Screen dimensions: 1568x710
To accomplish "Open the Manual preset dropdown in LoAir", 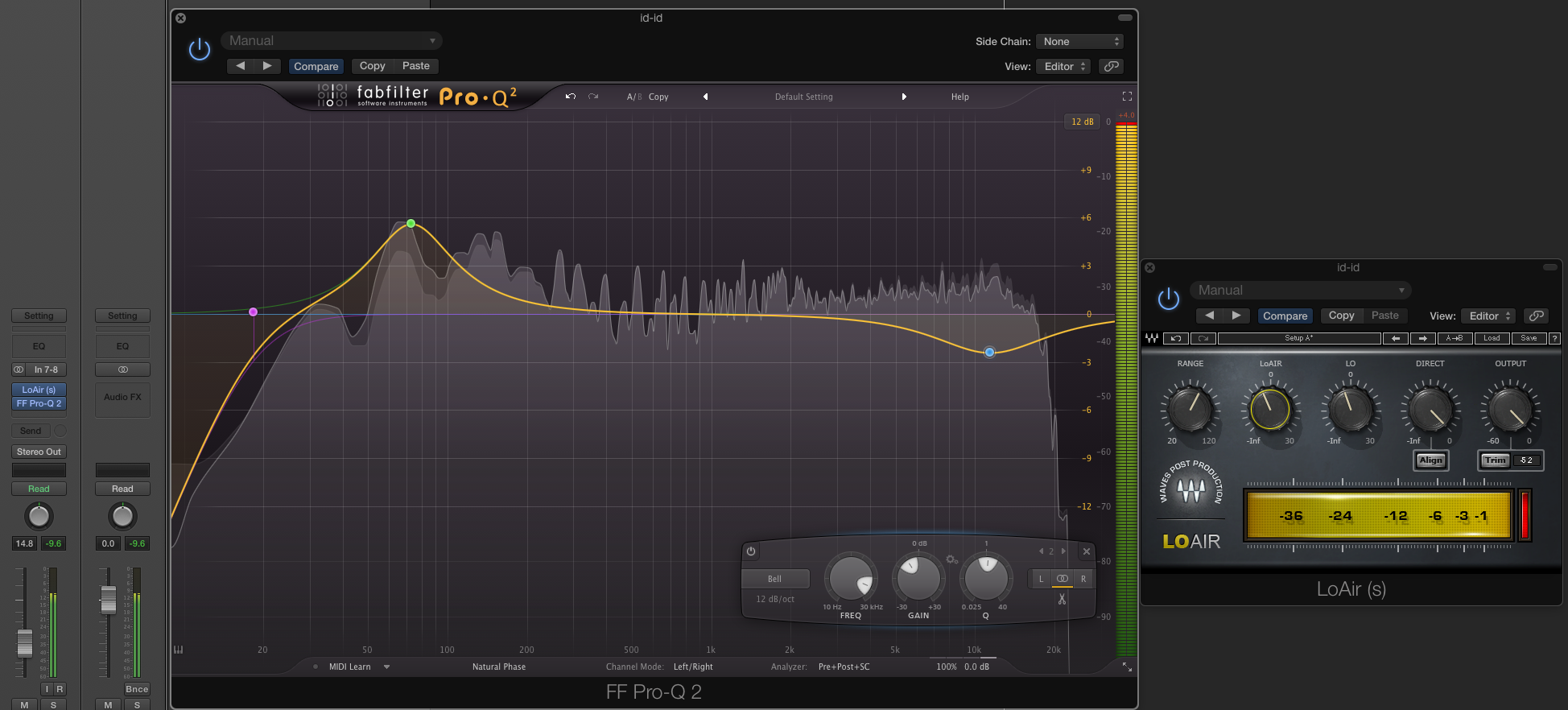I will tap(1301, 290).
